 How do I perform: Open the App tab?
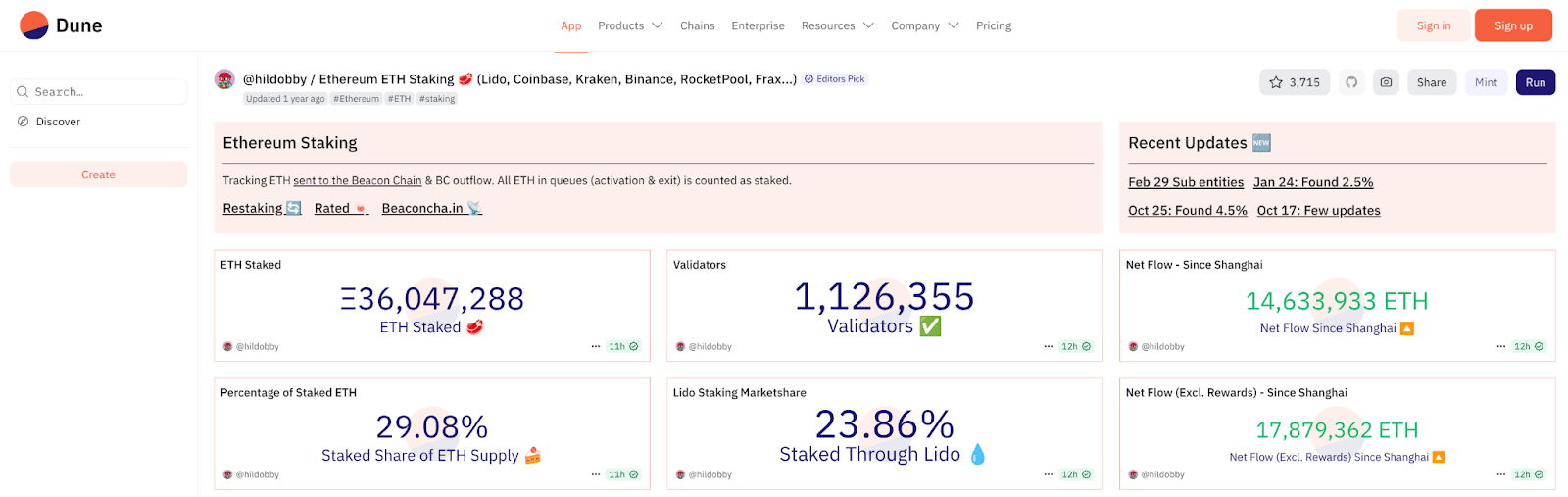571,25
